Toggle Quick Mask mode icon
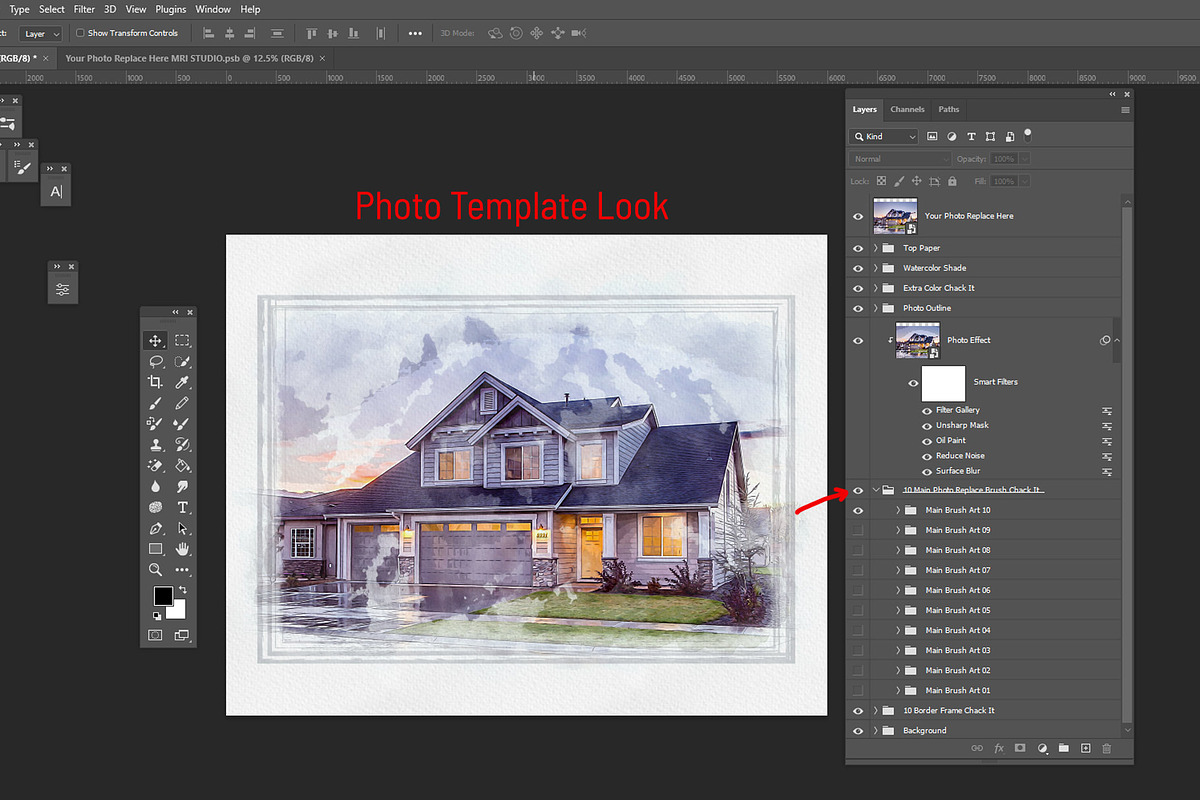 155,635
